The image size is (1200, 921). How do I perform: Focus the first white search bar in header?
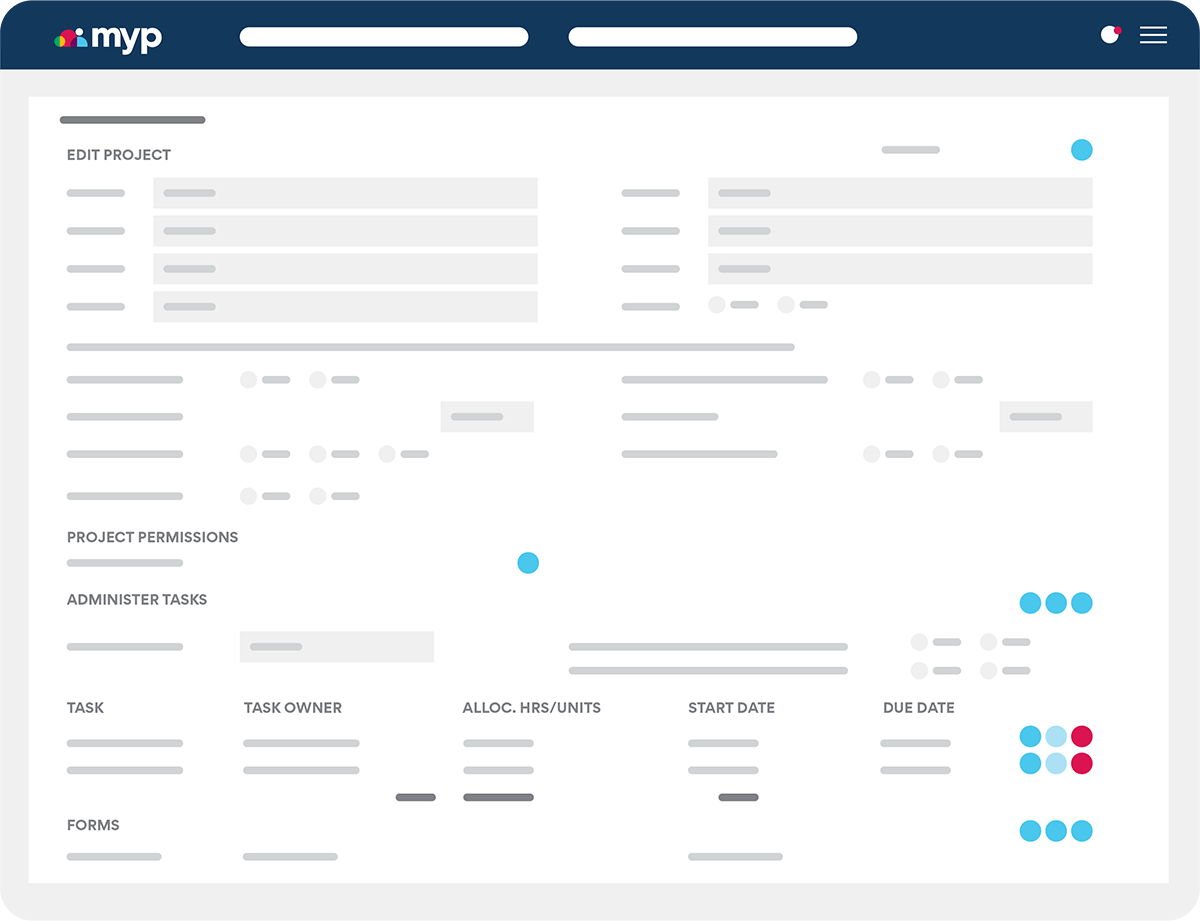click(x=384, y=37)
